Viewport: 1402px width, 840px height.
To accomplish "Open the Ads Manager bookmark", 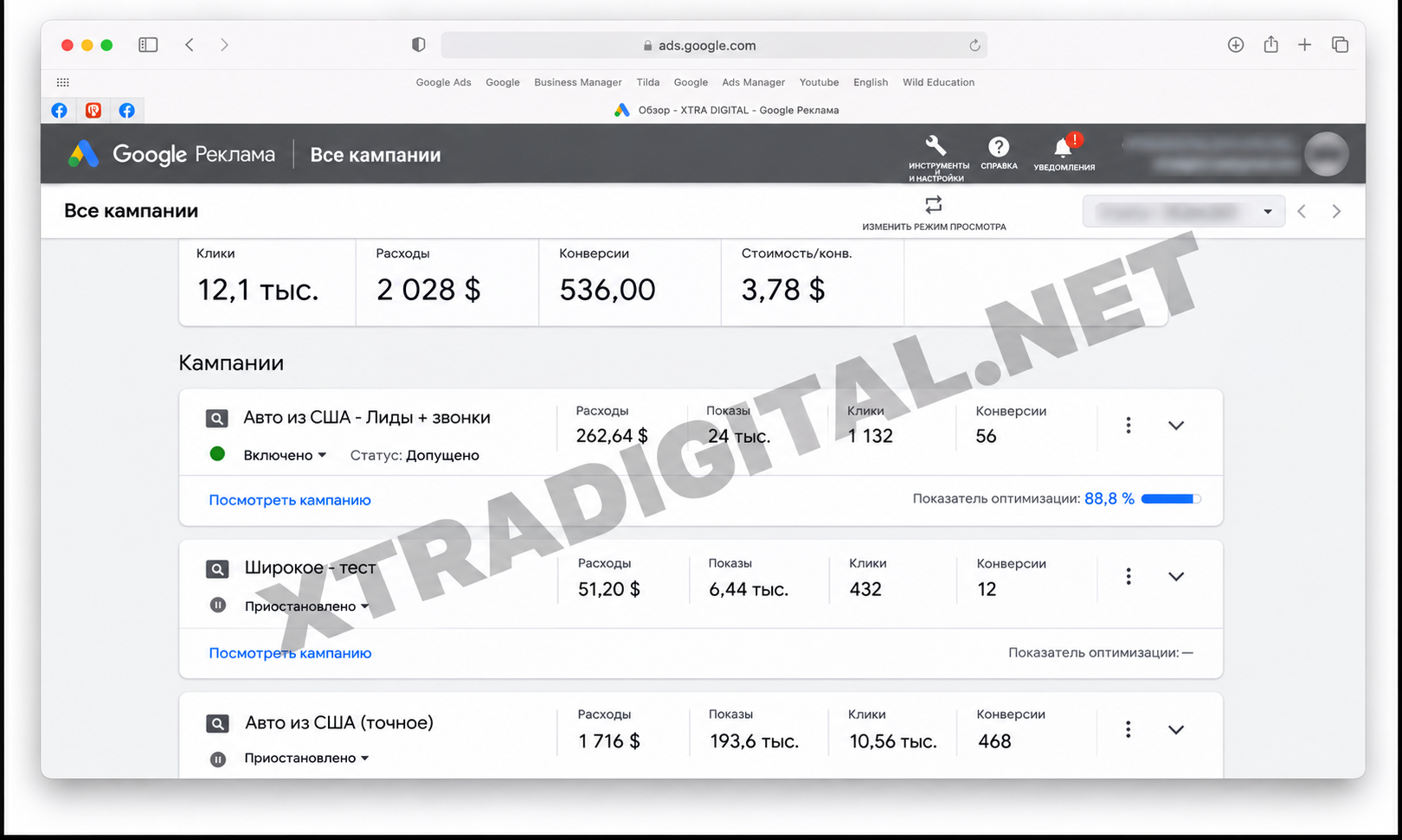I will click(x=754, y=82).
